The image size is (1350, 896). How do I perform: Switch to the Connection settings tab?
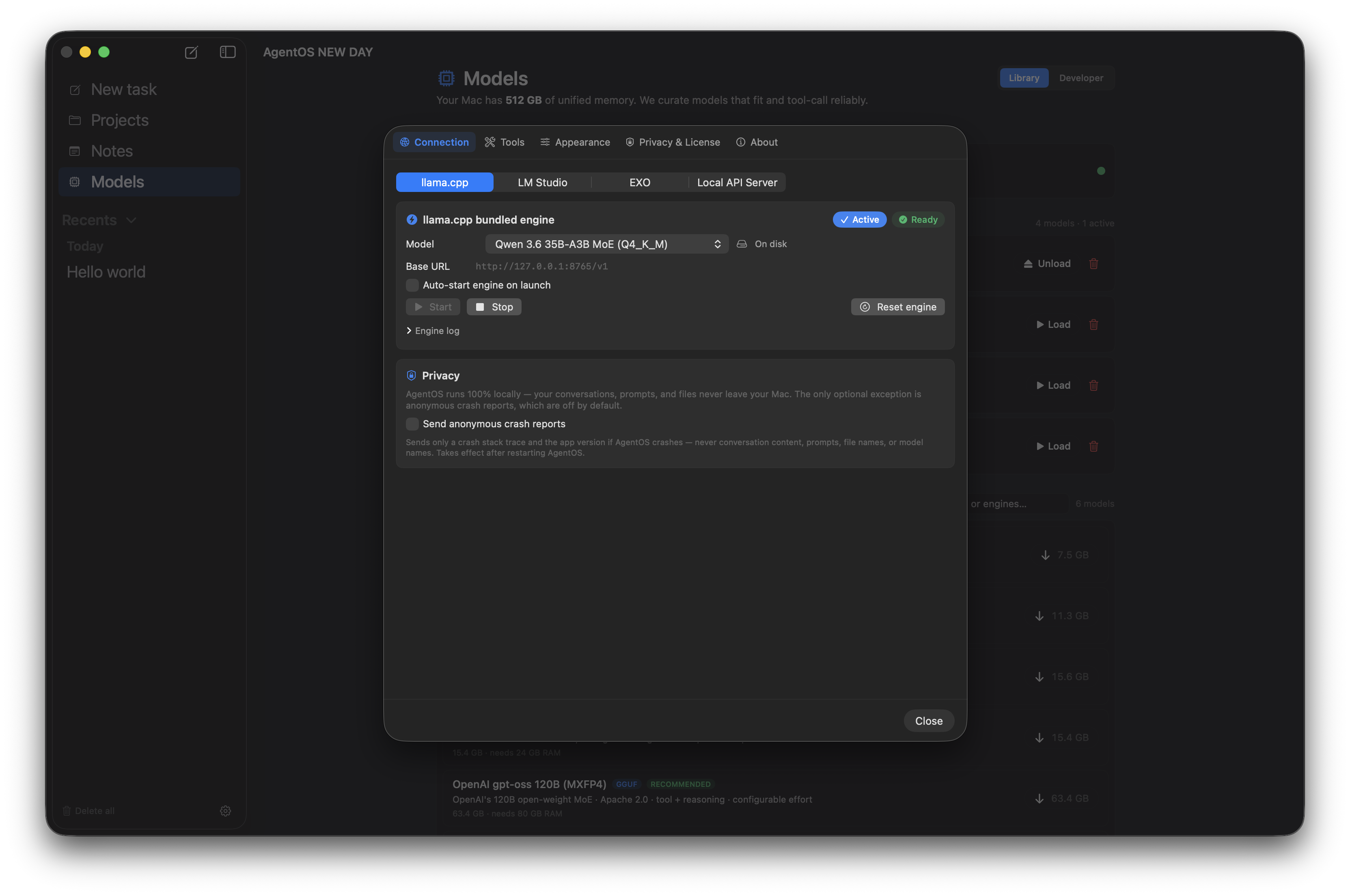[434, 142]
